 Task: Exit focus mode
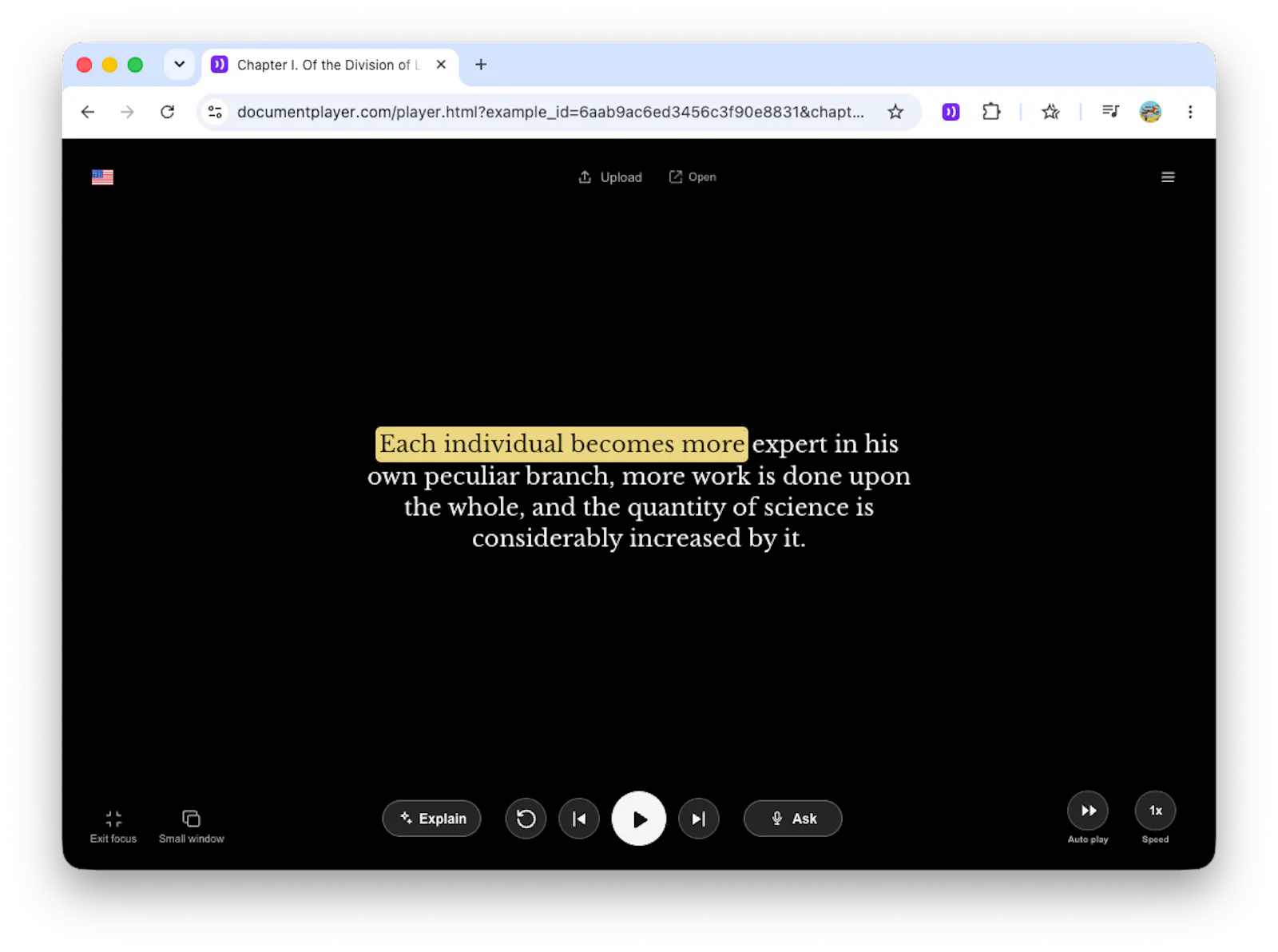coord(113,827)
